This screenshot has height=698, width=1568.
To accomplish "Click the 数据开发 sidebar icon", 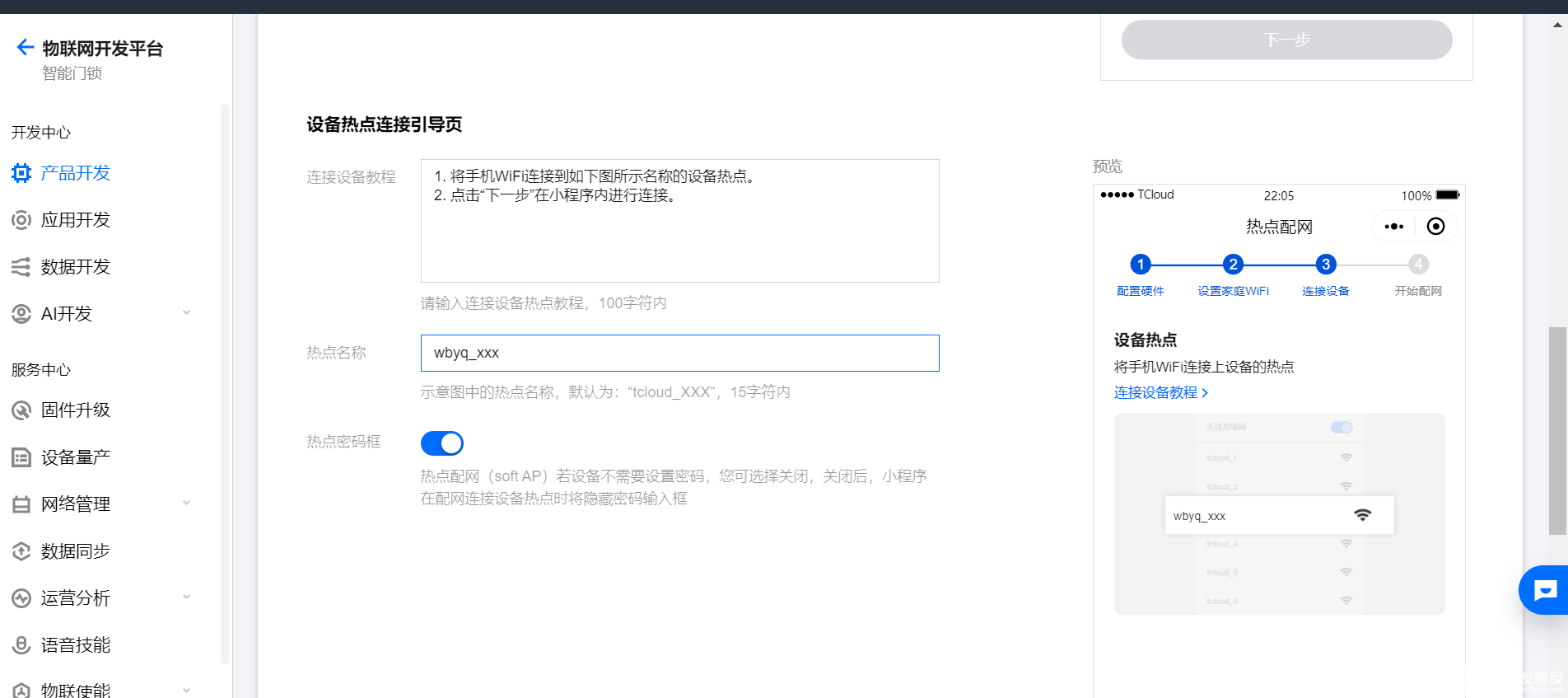I will [21, 267].
